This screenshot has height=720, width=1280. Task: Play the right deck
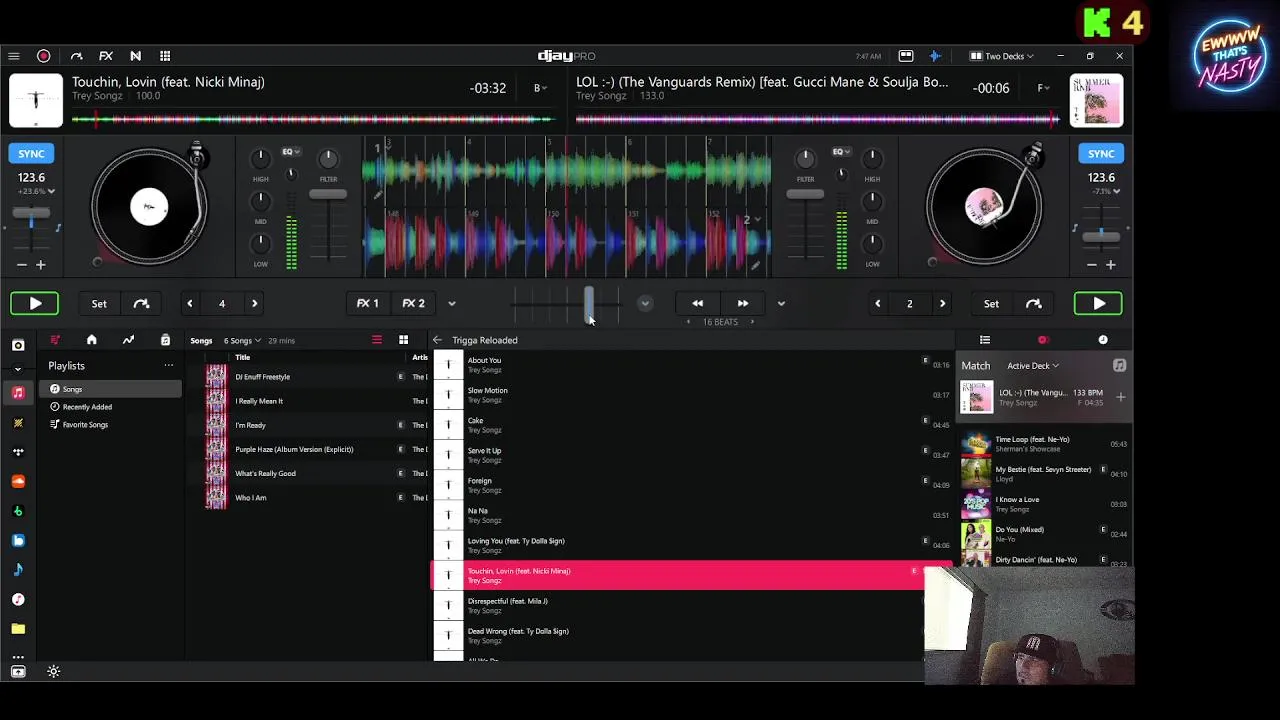tap(1098, 303)
